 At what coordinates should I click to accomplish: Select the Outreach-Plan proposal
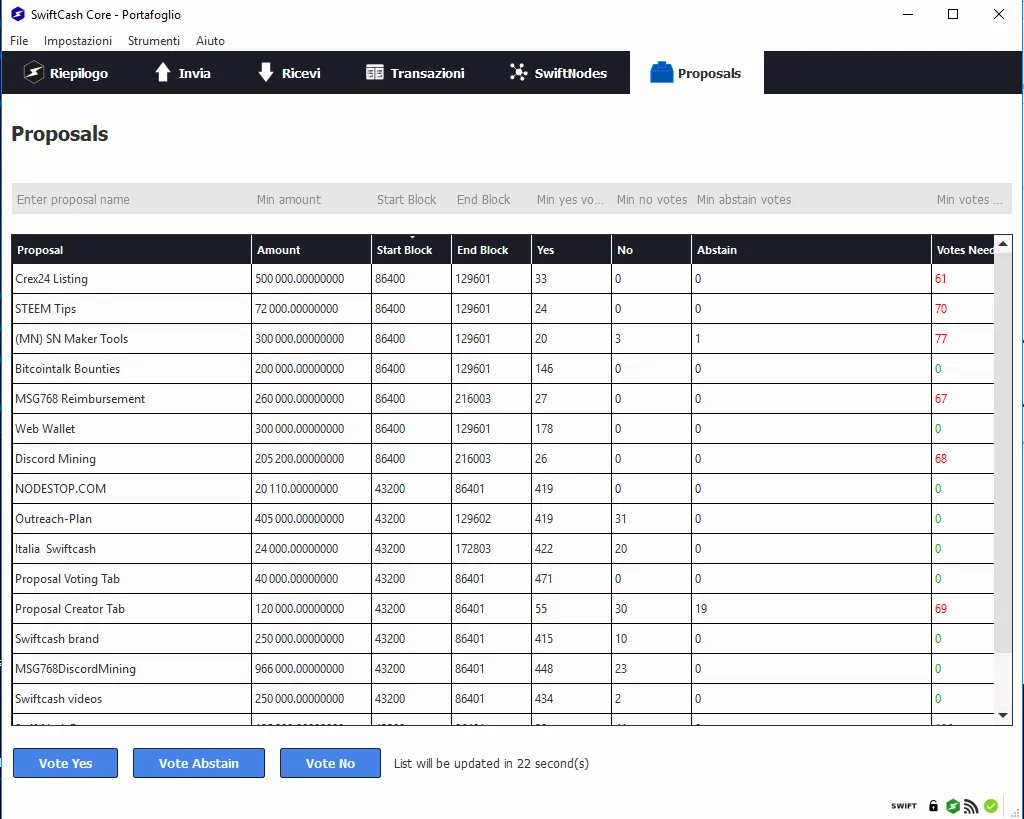tap(503, 519)
